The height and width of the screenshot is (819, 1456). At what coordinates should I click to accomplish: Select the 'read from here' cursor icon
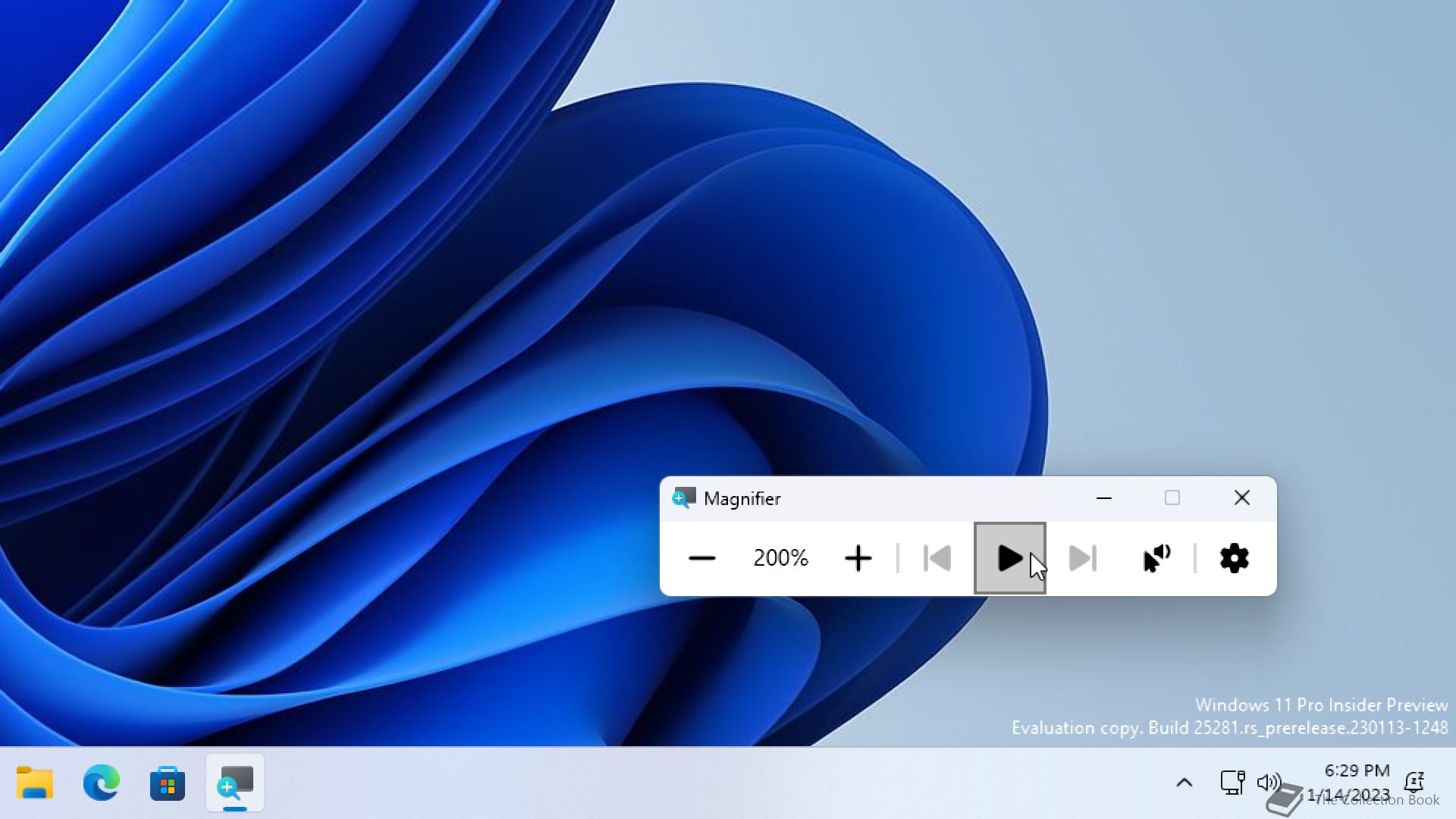pos(1156,559)
